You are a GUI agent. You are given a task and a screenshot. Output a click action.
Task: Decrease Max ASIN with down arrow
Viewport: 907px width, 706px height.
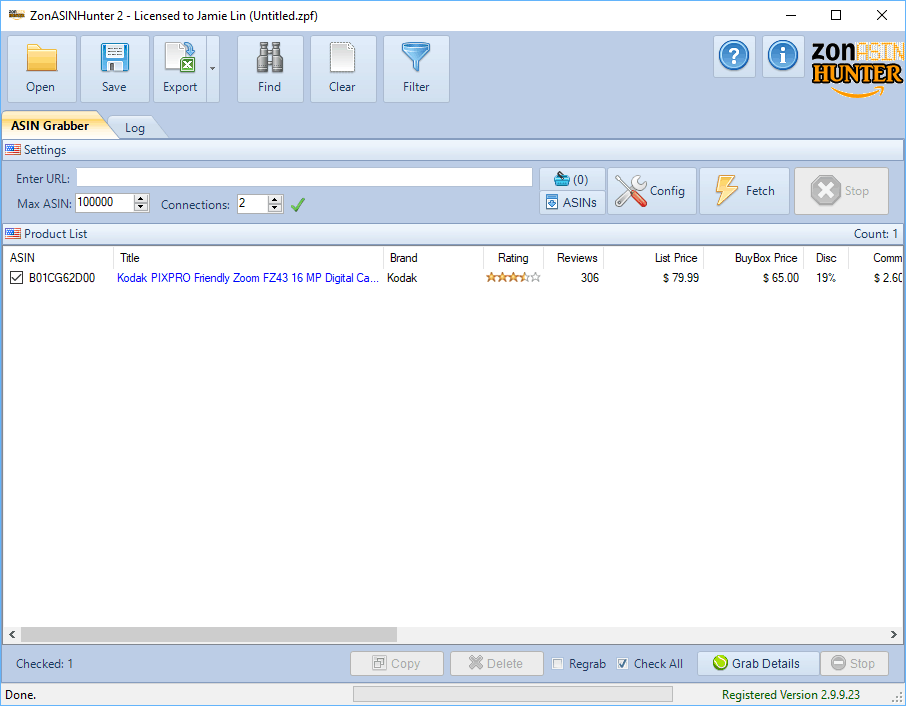[141, 208]
